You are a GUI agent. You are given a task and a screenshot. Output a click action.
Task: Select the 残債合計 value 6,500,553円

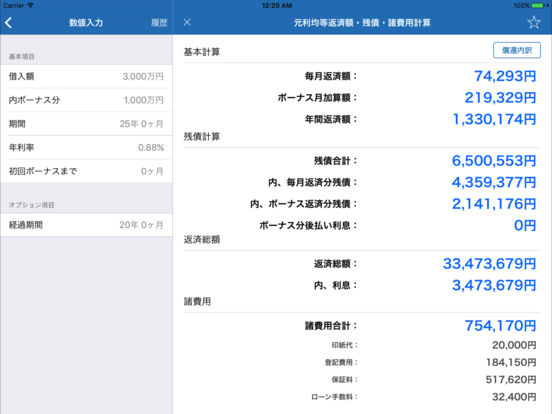(x=494, y=161)
